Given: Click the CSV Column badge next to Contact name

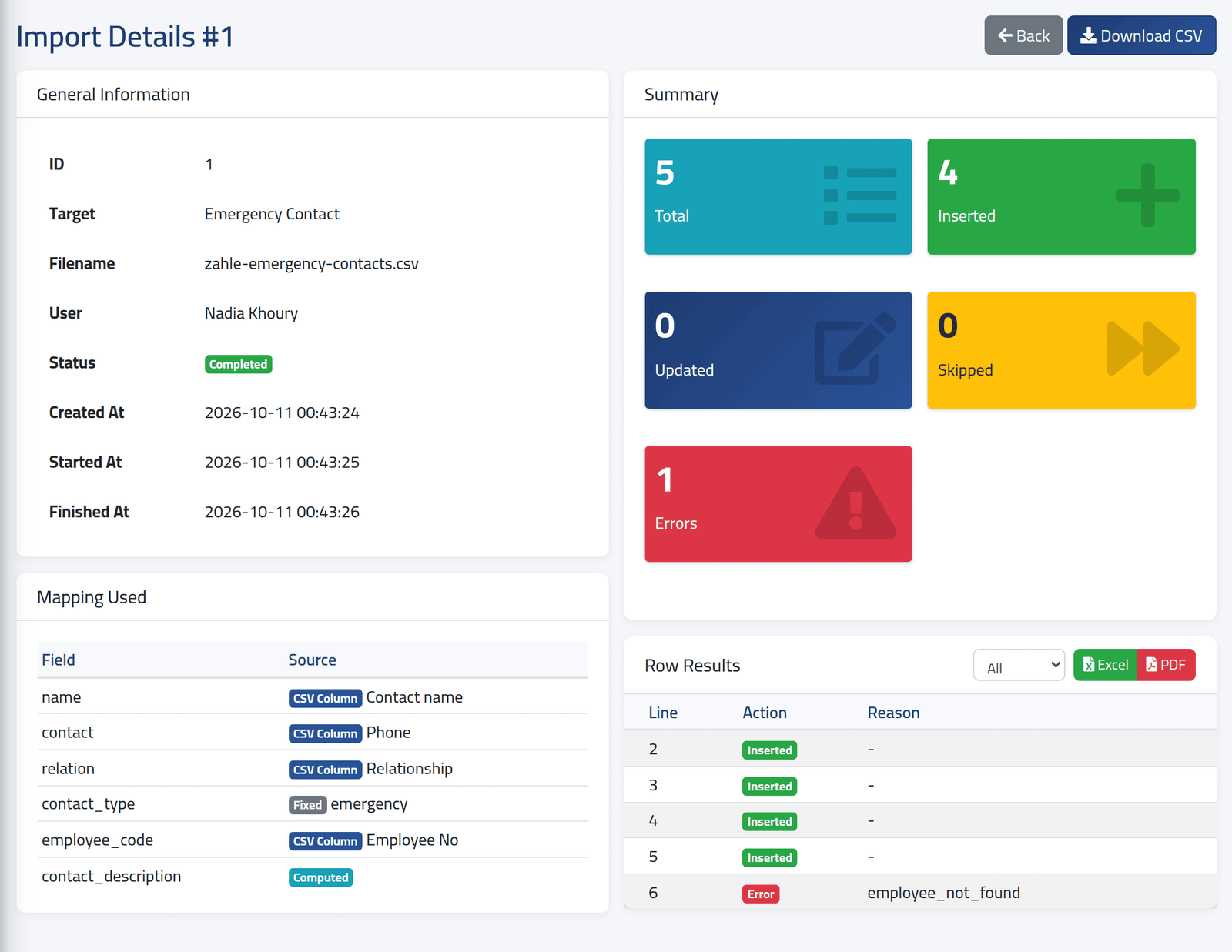Looking at the screenshot, I should (325, 698).
